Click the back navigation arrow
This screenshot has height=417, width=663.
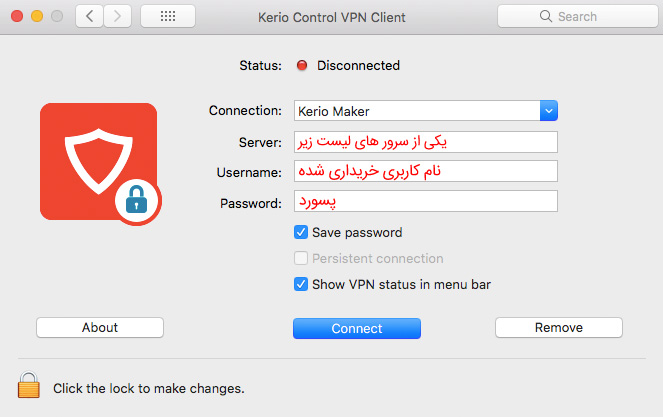89,17
